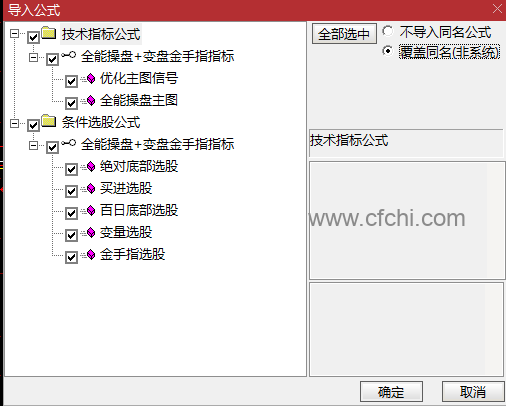Click the diamond icon beside 买进选股
Image resolution: width=506 pixels, height=406 pixels.
91,189
